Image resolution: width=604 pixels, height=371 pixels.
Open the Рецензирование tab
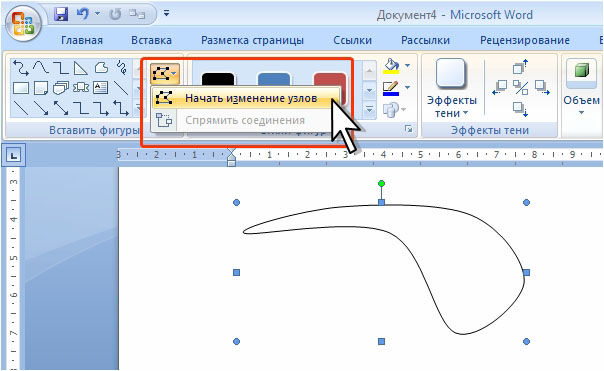525,40
